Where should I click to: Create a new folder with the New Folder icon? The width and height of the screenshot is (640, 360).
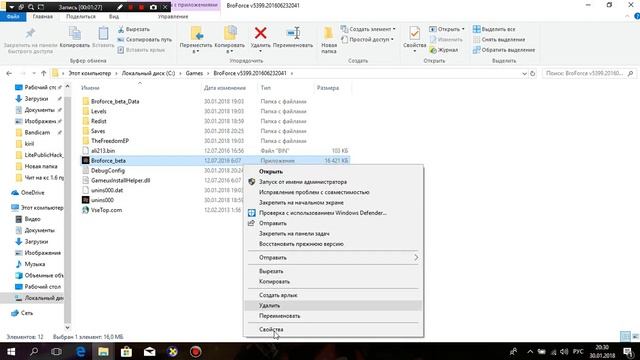click(329, 33)
